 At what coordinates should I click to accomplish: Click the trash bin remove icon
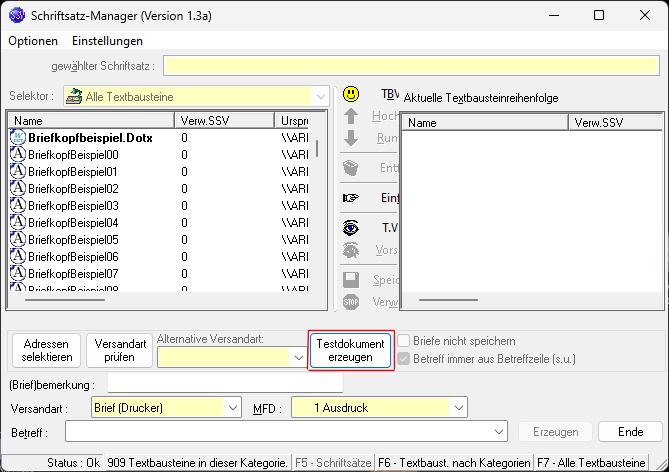pos(351,168)
